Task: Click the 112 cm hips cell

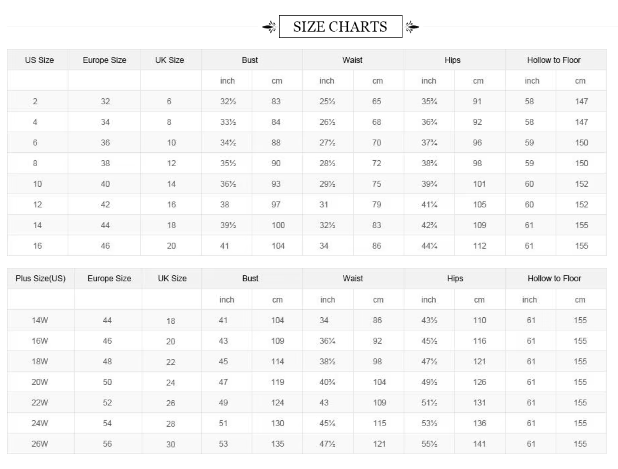Action: [479, 245]
